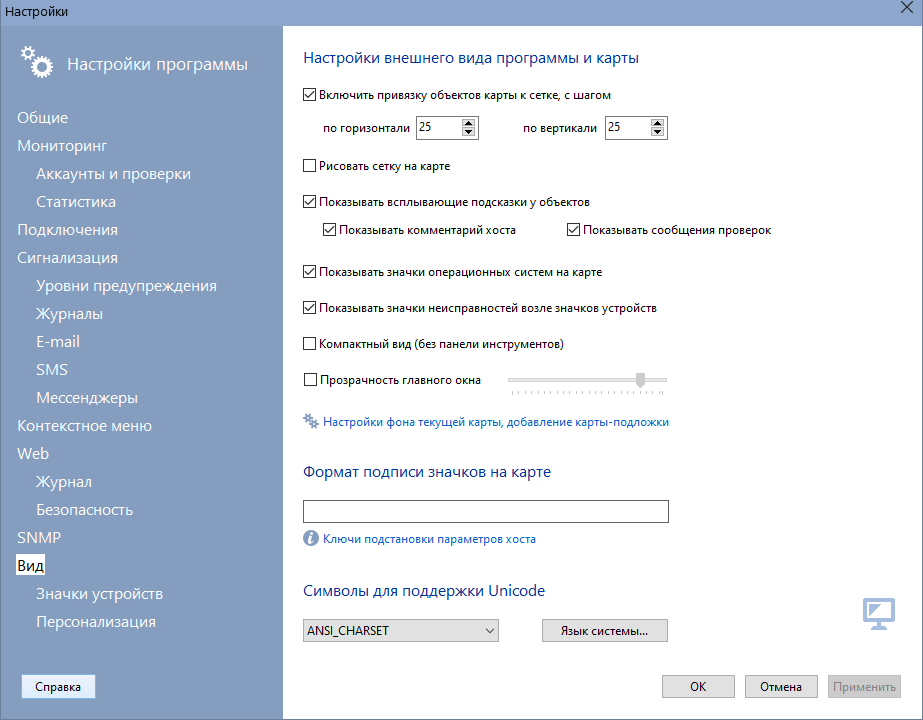Disable snapping of map objects to grid
This screenshot has width=923, height=720.
tap(310, 95)
